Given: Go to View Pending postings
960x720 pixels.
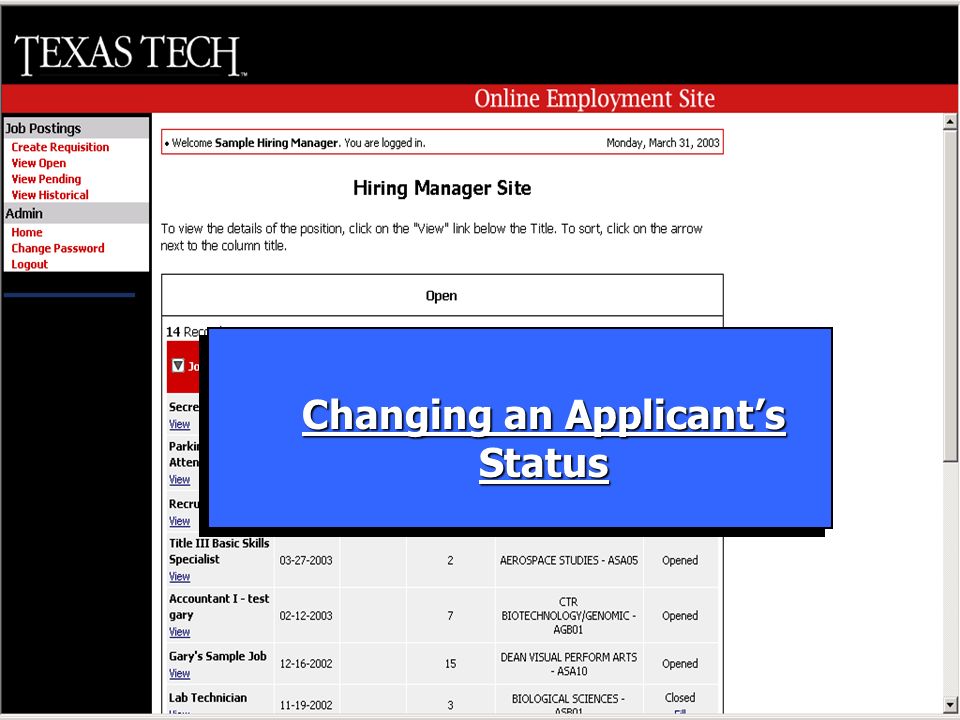Looking at the screenshot, I should (46, 179).
